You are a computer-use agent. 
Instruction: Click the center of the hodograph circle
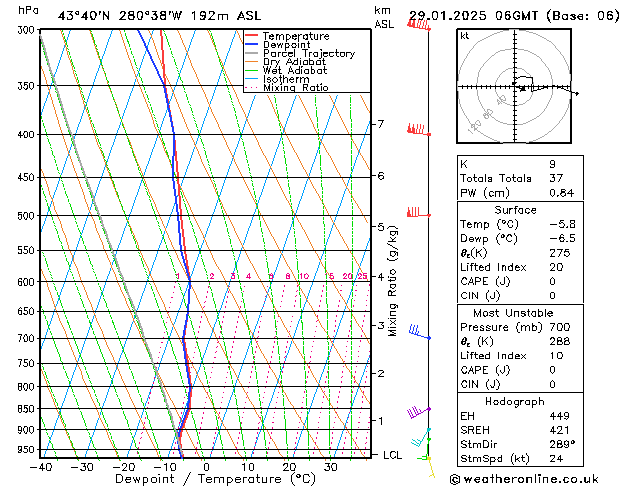517,88
